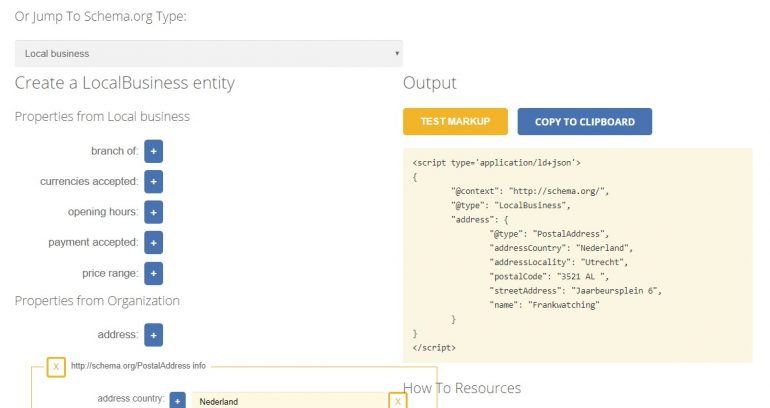Click the 'How To Resources' heading
Screen dimensions: 770x408
click(462, 388)
